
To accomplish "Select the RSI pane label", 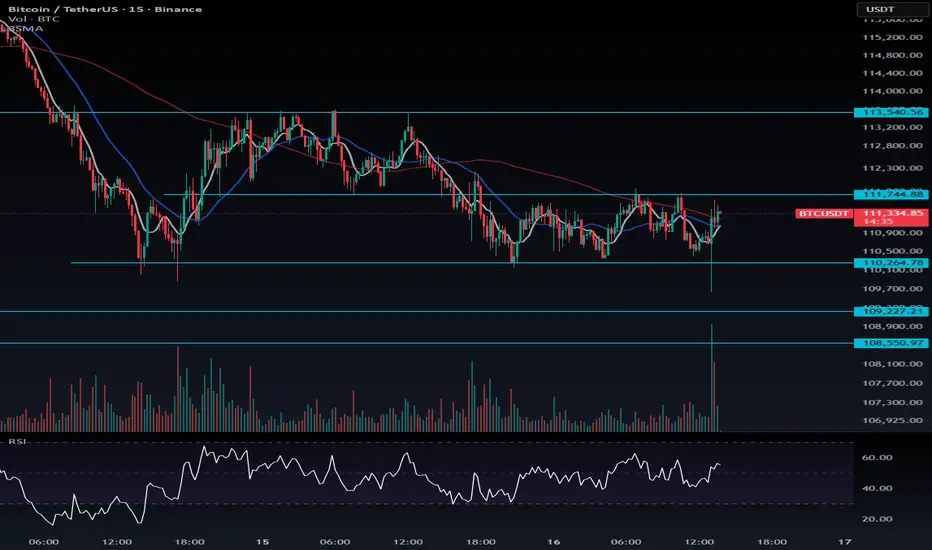I will (x=17, y=439).
